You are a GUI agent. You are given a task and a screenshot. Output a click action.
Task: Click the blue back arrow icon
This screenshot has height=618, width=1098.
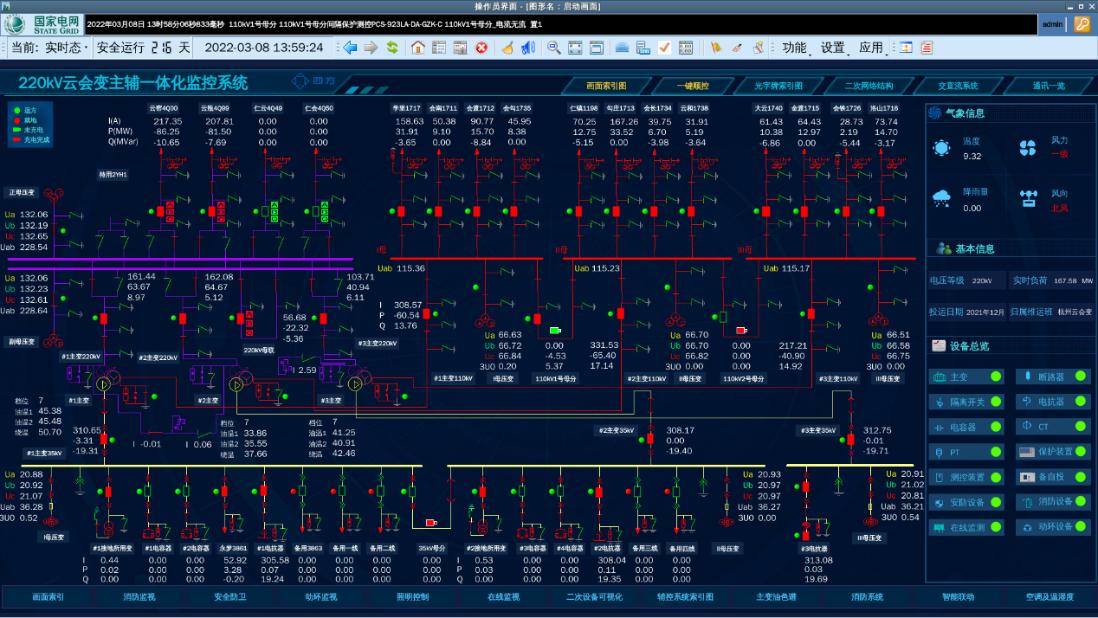pyautogui.click(x=350, y=47)
